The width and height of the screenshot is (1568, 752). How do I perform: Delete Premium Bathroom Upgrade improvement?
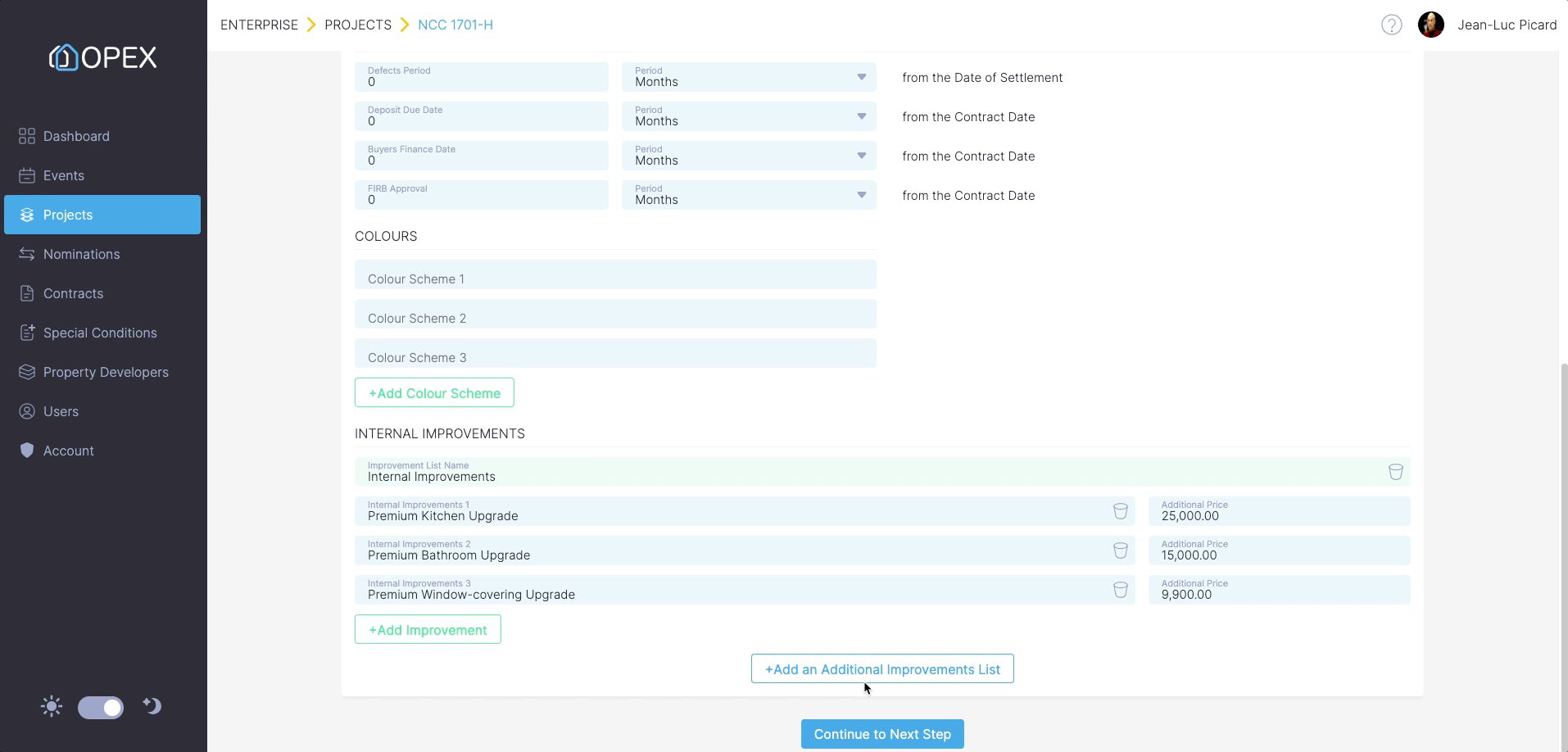1120,550
